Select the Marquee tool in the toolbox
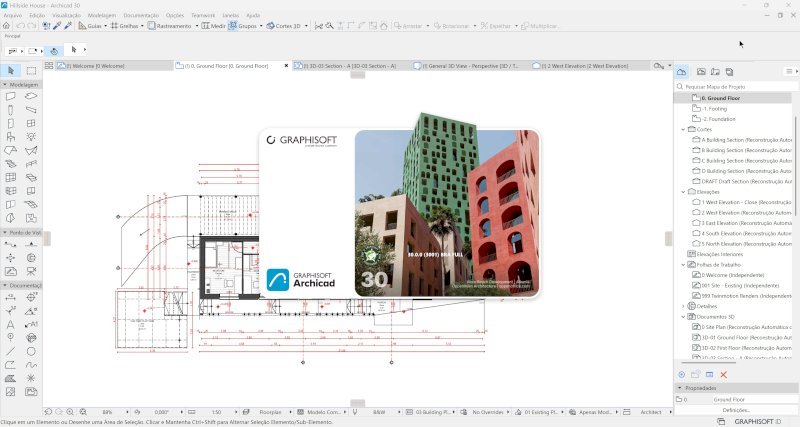This screenshot has width=800, height=427. point(31,71)
